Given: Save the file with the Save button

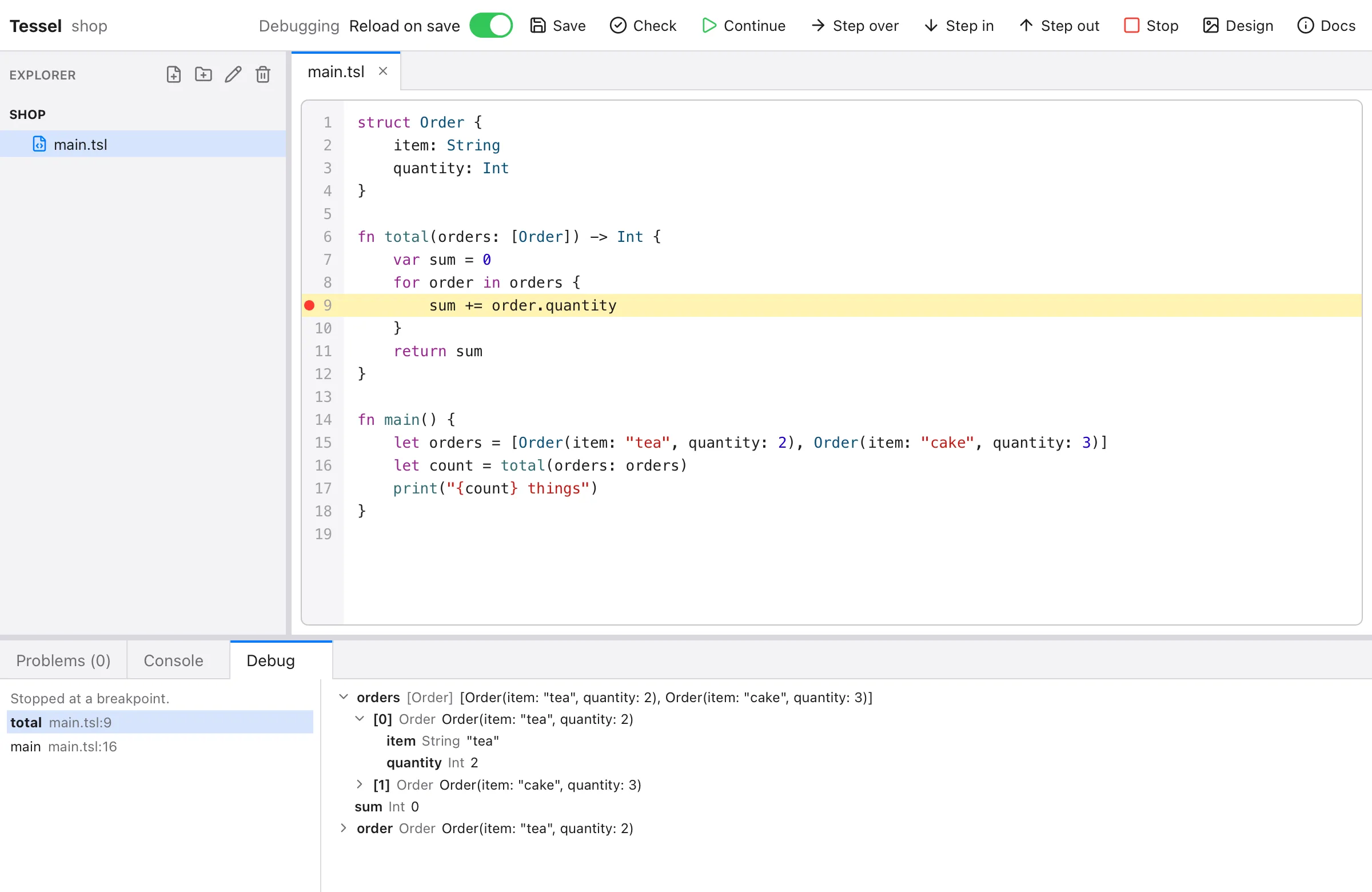Looking at the screenshot, I should (557, 25).
